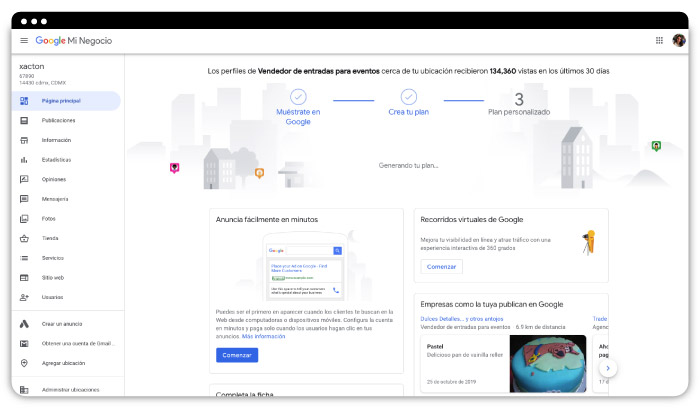The height and width of the screenshot is (408, 700).
Task: Click the Opiniones review icon
Action: (x=24, y=179)
